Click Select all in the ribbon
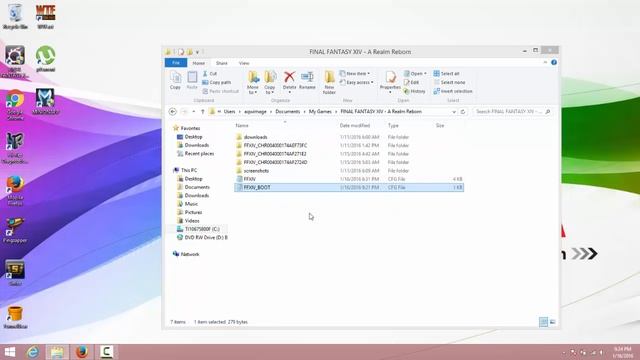Viewport: 640px width, 360px height. tap(447, 73)
